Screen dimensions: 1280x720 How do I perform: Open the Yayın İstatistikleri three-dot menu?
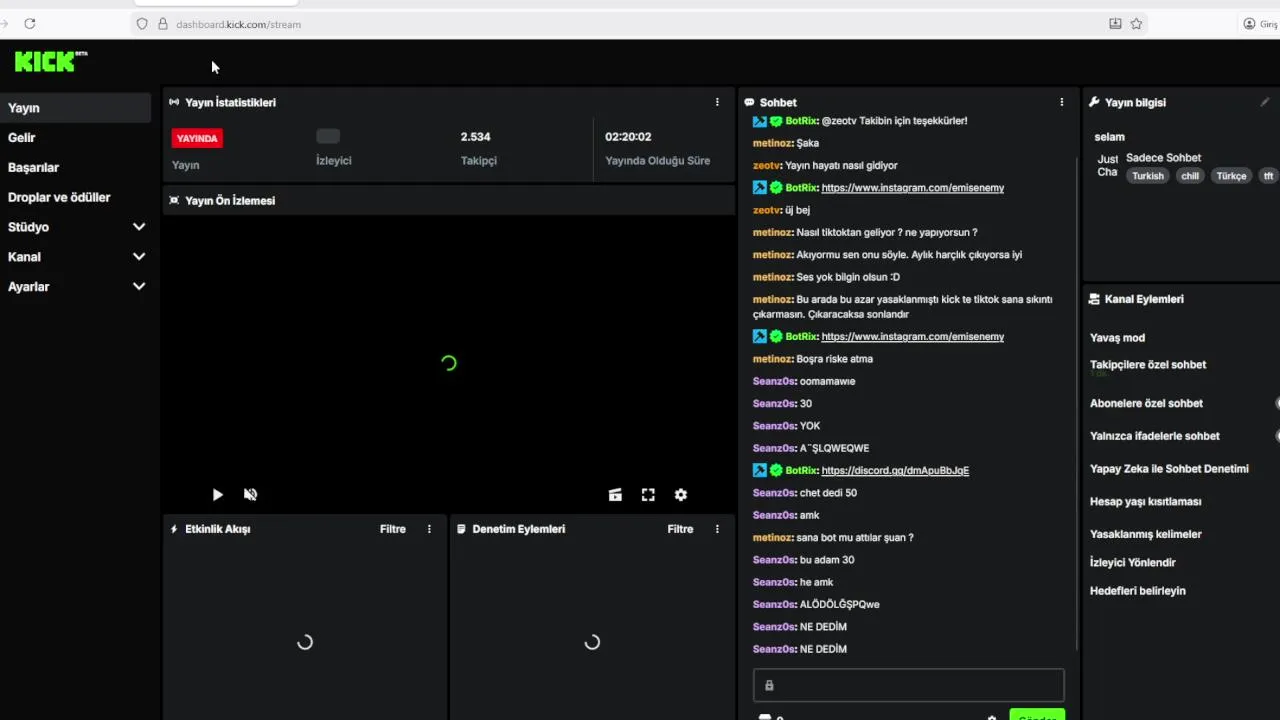(x=717, y=102)
